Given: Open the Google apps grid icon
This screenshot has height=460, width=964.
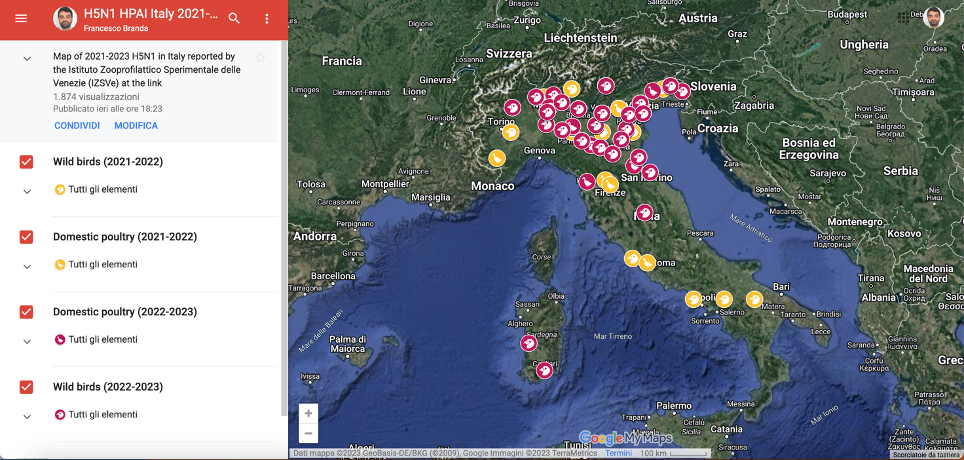Looking at the screenshot, I should 904,17.
